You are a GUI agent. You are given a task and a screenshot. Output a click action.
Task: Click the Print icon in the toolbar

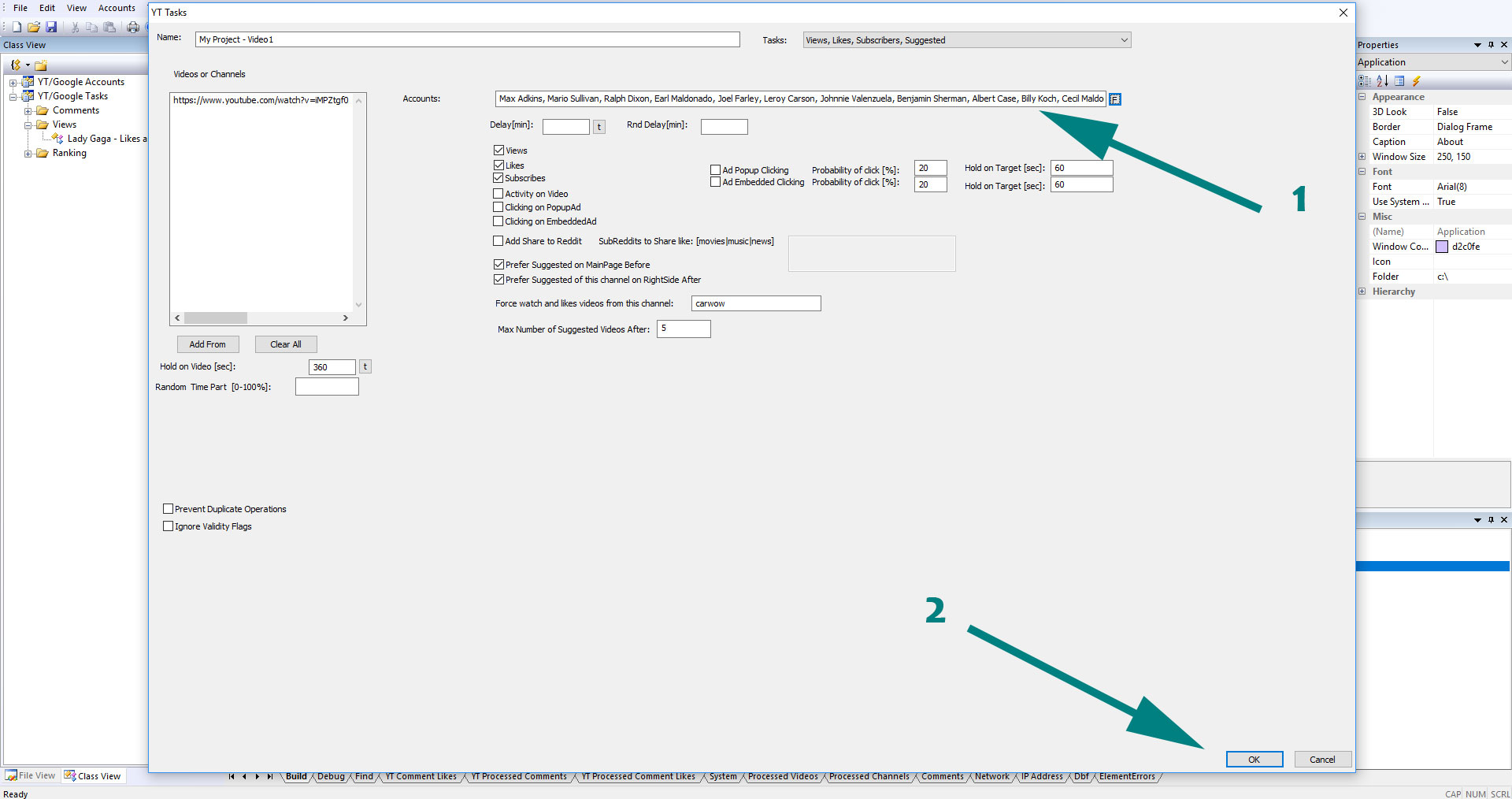tap(132, 27)
